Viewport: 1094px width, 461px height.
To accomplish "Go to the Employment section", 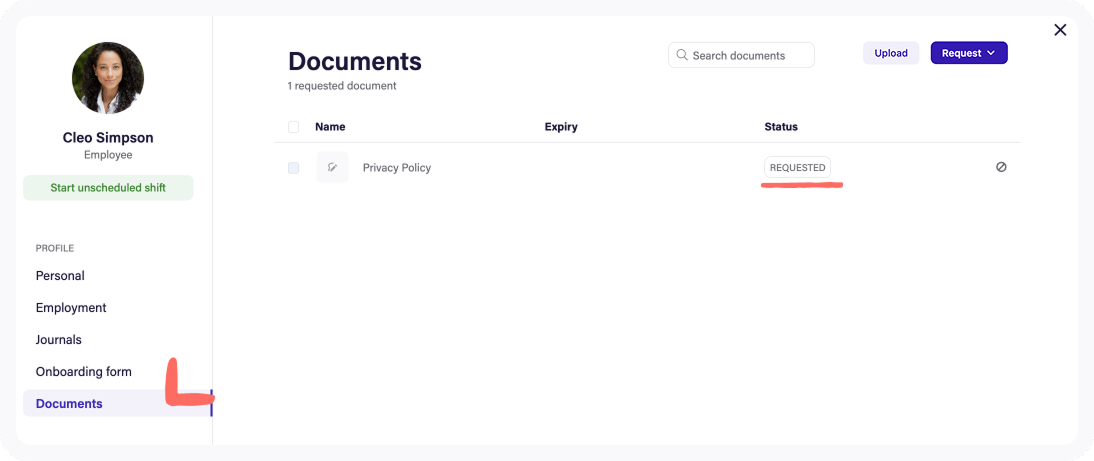I will click(x=71, y=308).
